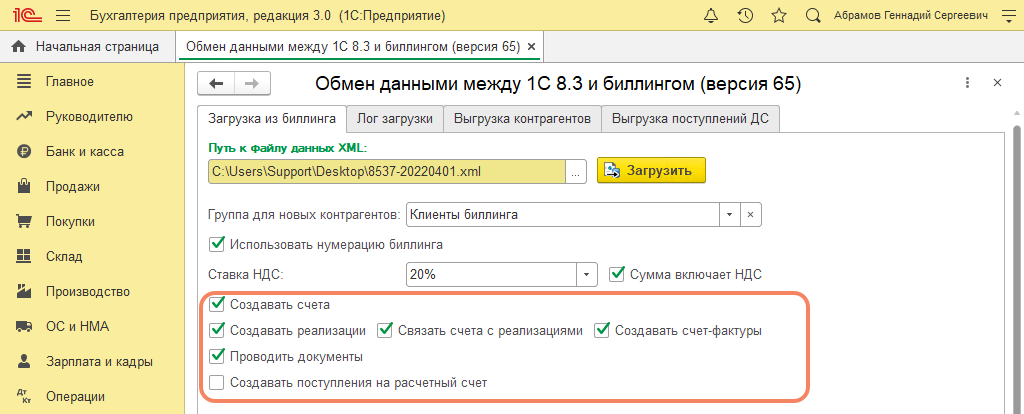Click the ОС и НМА truck icon
The height and width of the screenshot is (414, 1024).
click(x=24, y=326)
